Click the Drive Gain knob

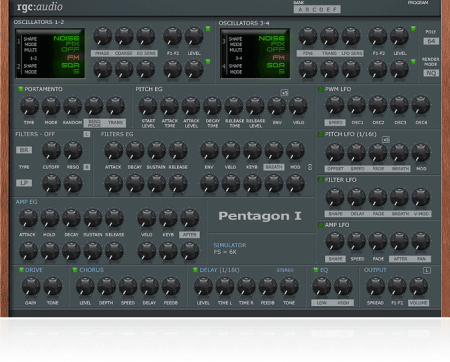coord(31,286)
